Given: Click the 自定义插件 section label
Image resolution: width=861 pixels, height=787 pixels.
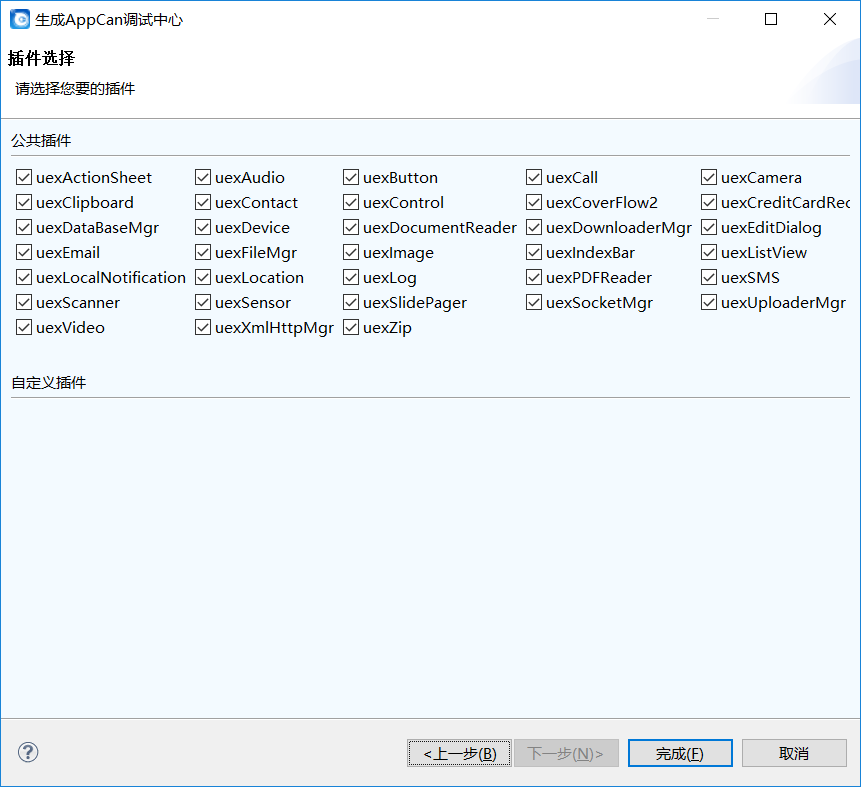Looking at the screenshot, I should [49, 383].
